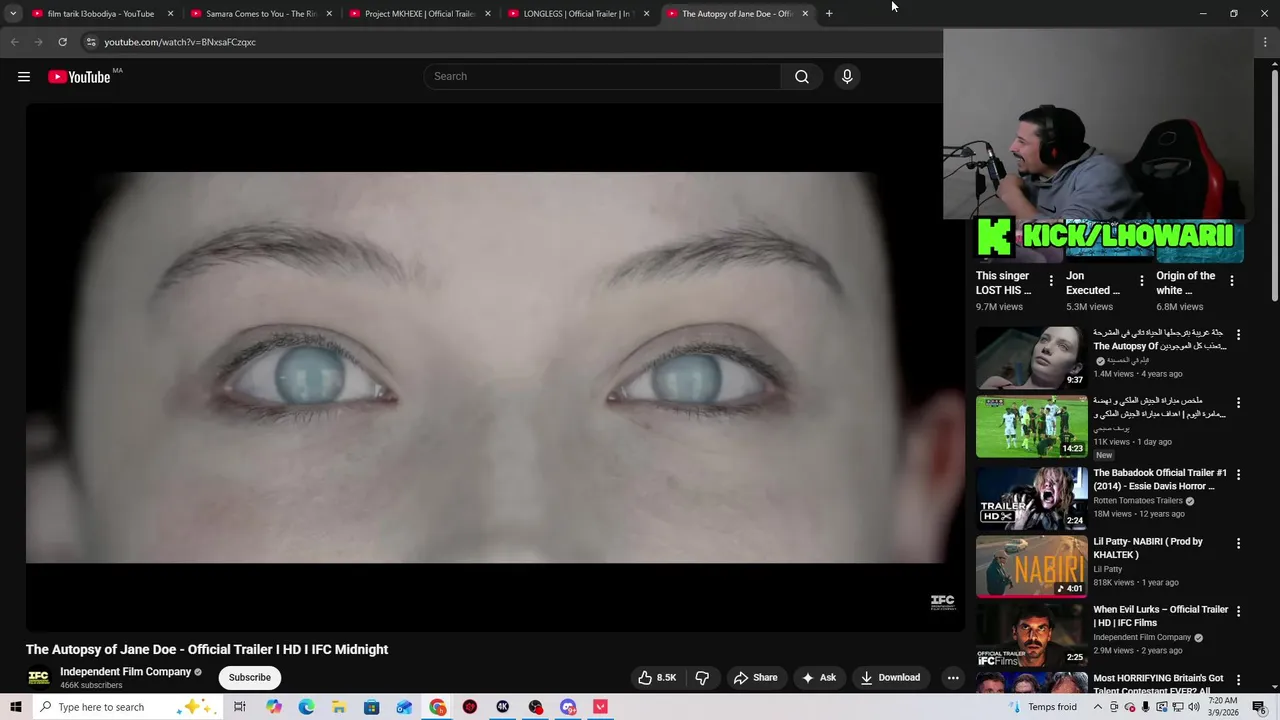The image size is (1280, 720).
Task: Like the video with thumbs up
Action: pyautogui.click(x=657, y=677)
